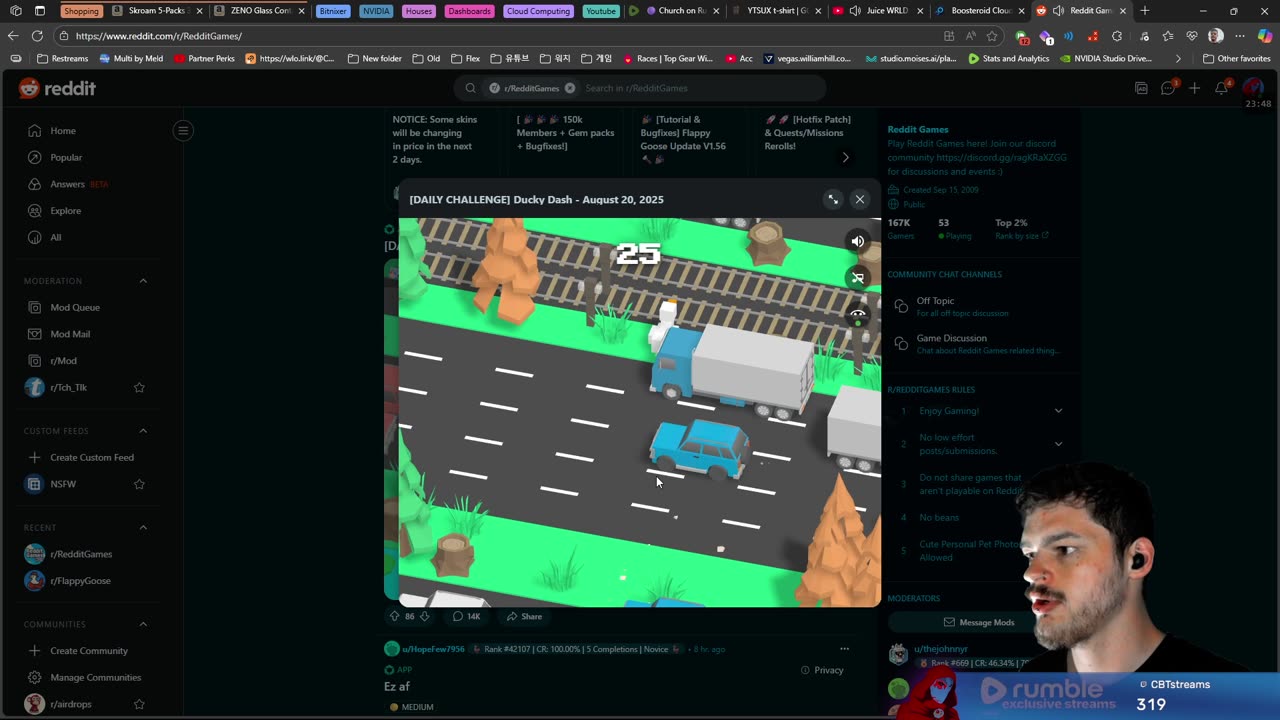Image resolution: width=1280 pixels, height=720 pixels.
Task: Downvote the Ducky Dash post
Action: pyautogui.click(x=425, y=616)
